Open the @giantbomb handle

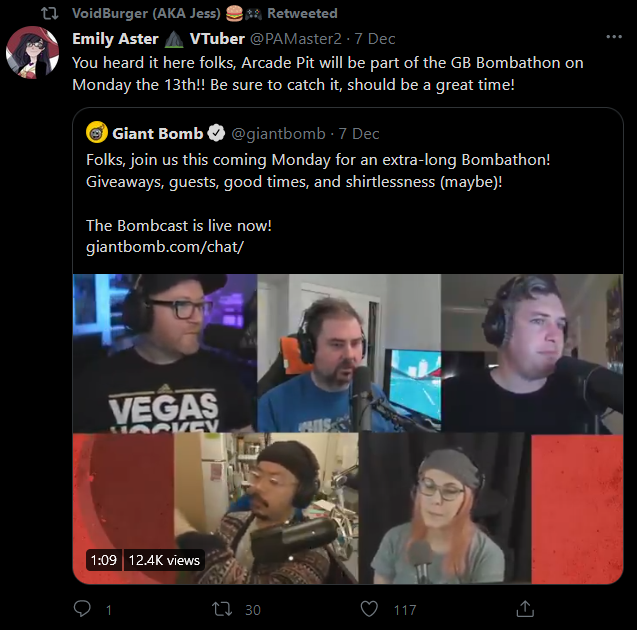pos(278,133)
